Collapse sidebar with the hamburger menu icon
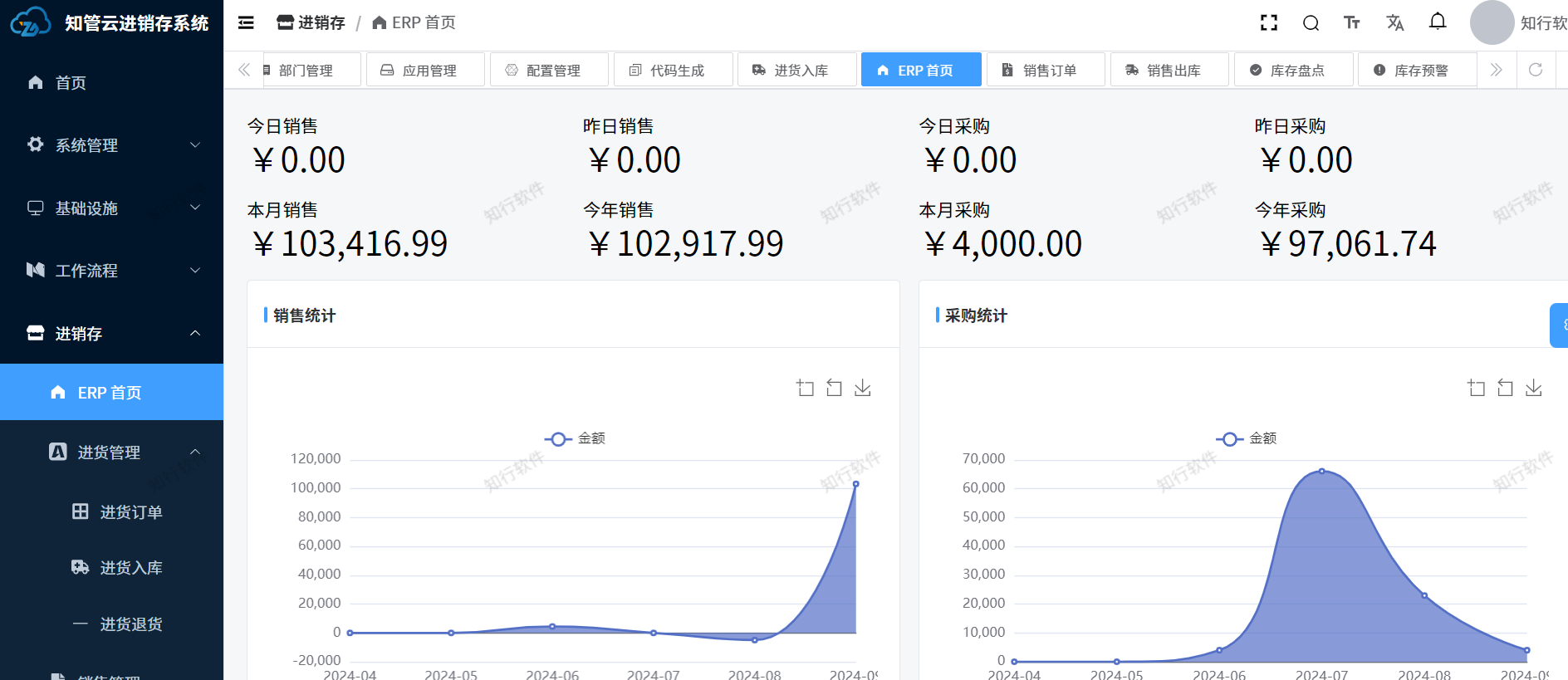The height and width of the screenshot is (680, 1568). [246, 23]
